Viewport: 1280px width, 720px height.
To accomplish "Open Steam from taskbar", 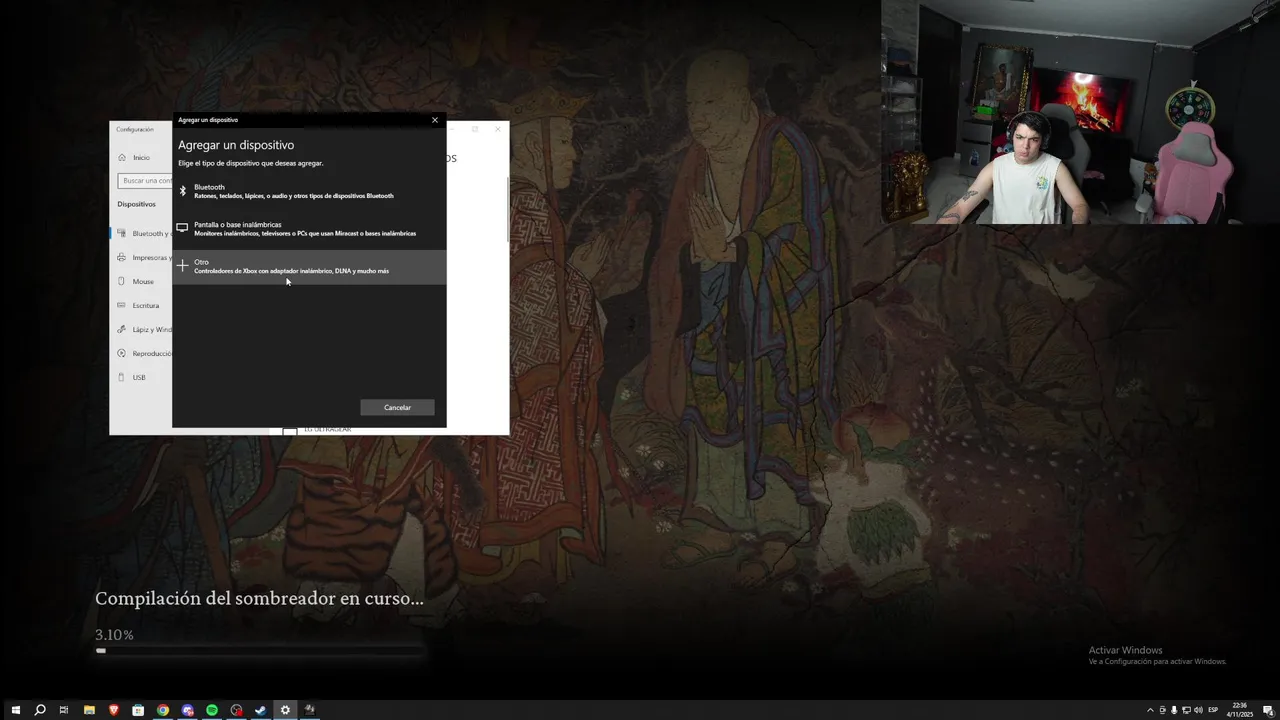I will coord(261,710).
